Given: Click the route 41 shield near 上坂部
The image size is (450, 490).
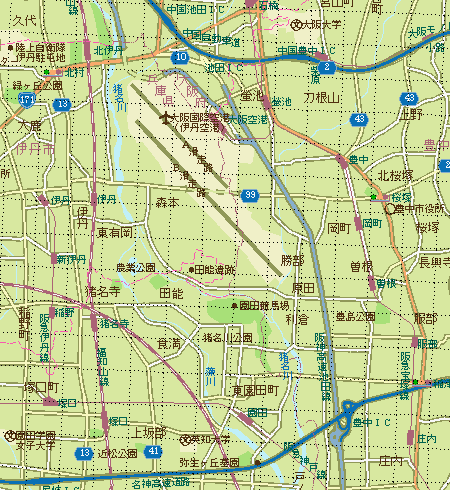Looking at the screenshot, I should point(153,451).
